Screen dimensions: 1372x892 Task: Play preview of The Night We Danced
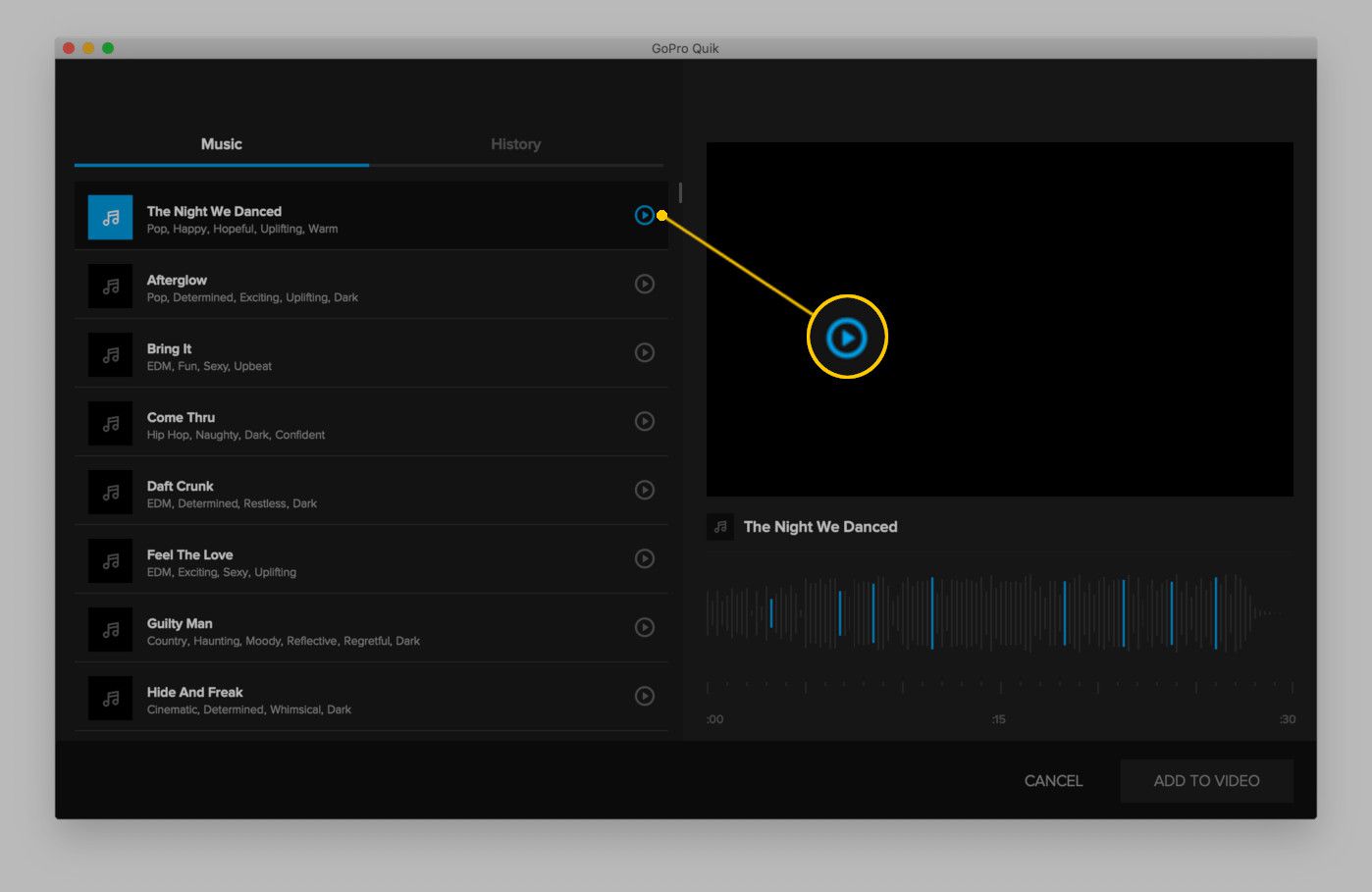644,215
